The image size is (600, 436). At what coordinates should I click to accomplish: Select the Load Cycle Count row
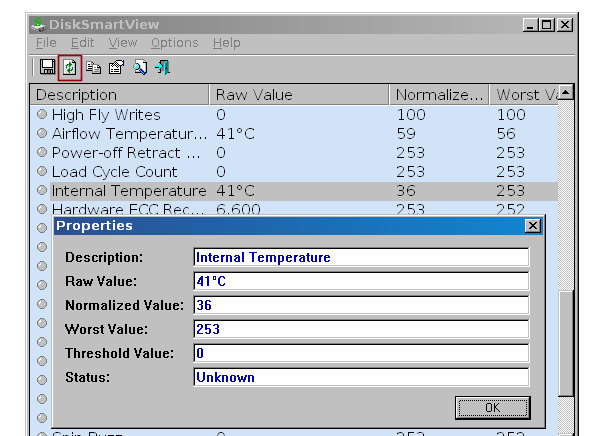pyautogui.click(x=294, y=171)
